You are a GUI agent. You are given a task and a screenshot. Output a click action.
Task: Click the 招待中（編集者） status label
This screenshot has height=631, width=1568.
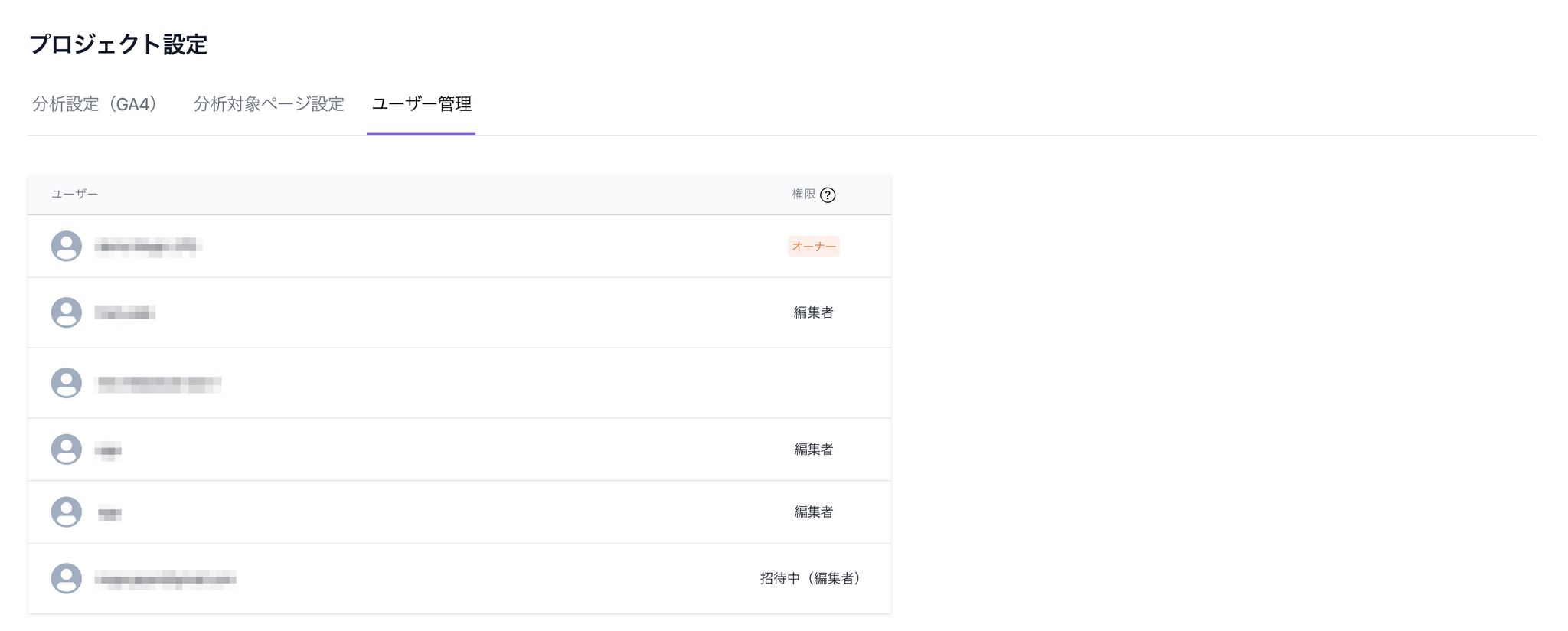click(811, 578)
